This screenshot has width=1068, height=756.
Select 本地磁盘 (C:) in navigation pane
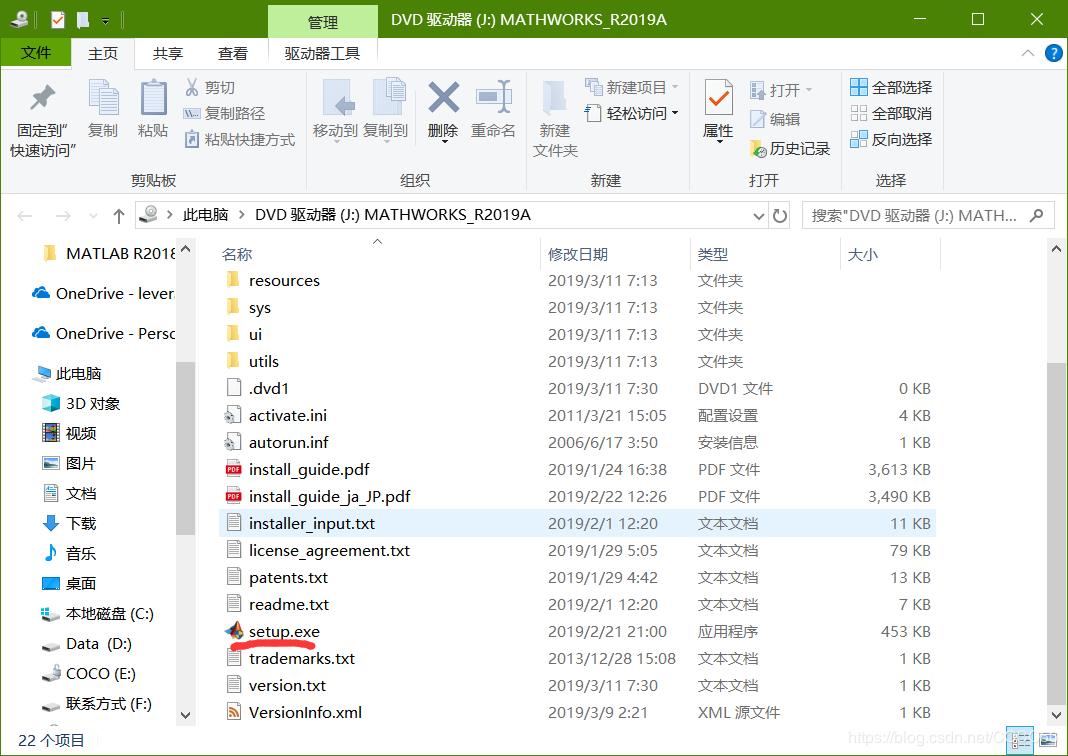point(109,614)
